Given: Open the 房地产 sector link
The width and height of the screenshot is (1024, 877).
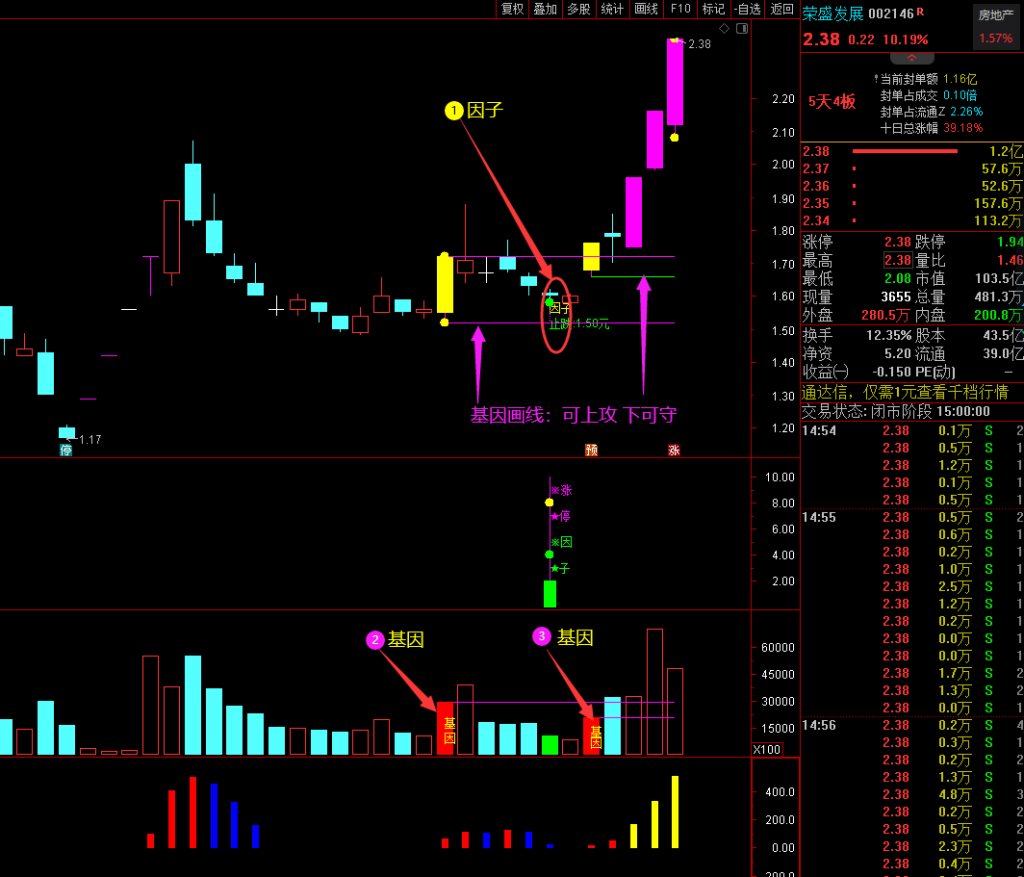Looking at the screenshot, I should click(995, 15).
